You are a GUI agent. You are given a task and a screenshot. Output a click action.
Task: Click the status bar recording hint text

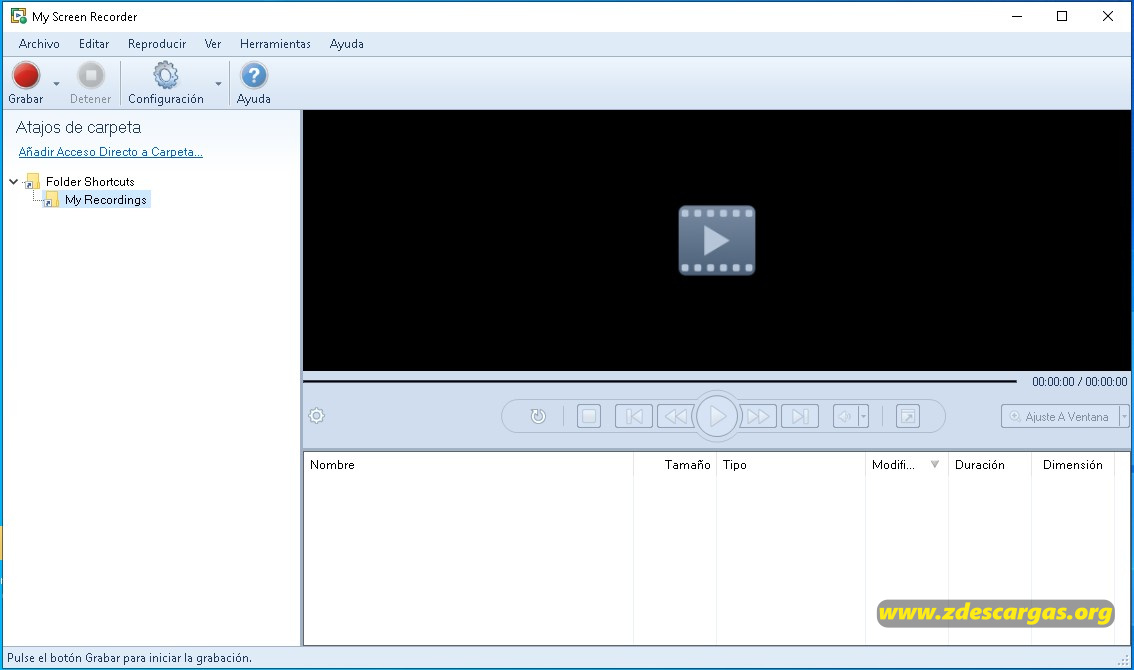pyautogui.click(x=129, y=658)
